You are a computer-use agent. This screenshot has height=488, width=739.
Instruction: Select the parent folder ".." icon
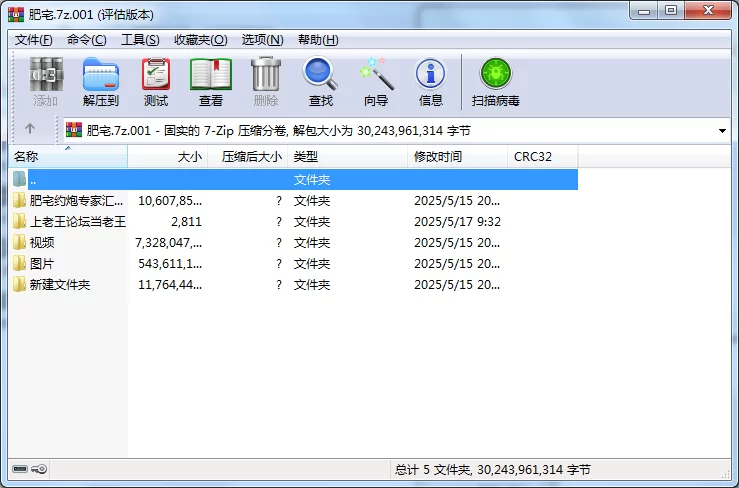pos(19,179)
